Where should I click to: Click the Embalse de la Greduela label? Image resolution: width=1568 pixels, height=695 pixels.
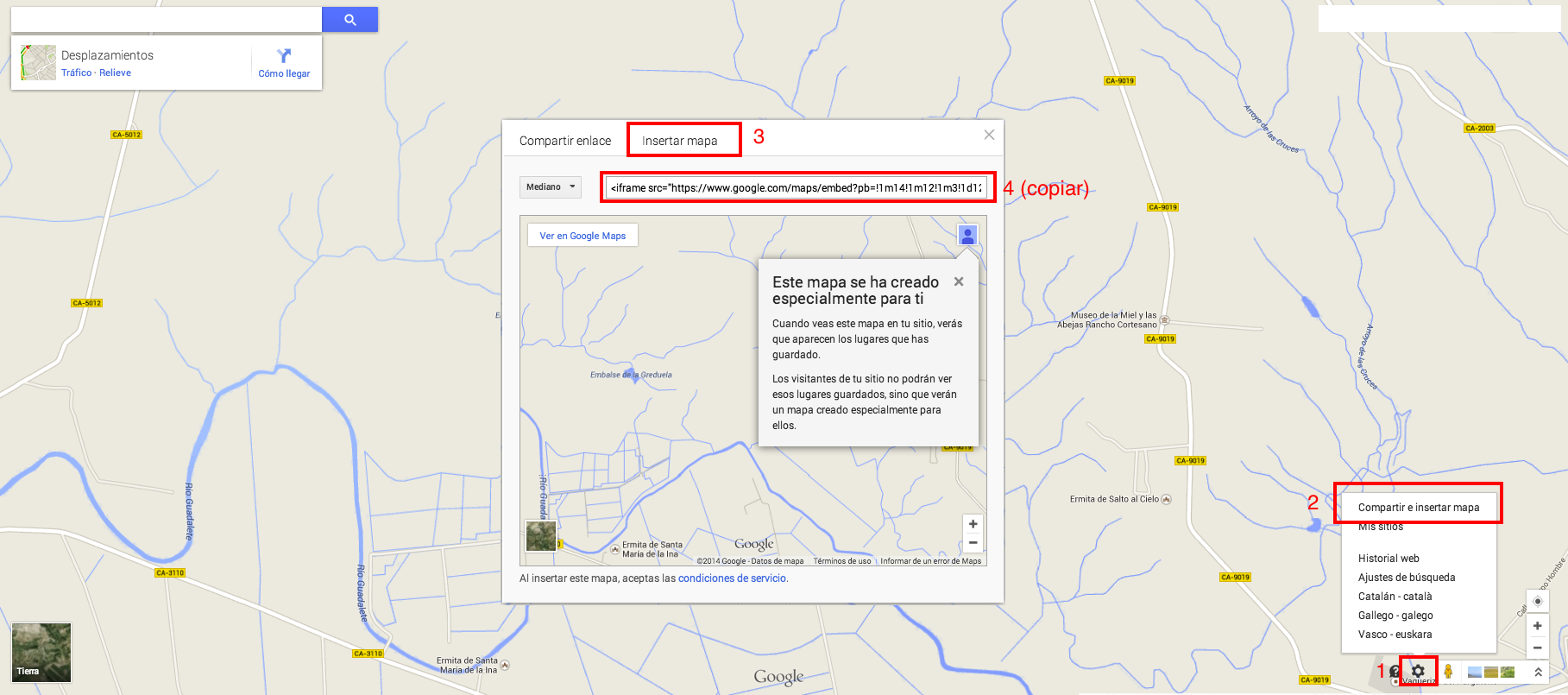(x=631, y=375)
